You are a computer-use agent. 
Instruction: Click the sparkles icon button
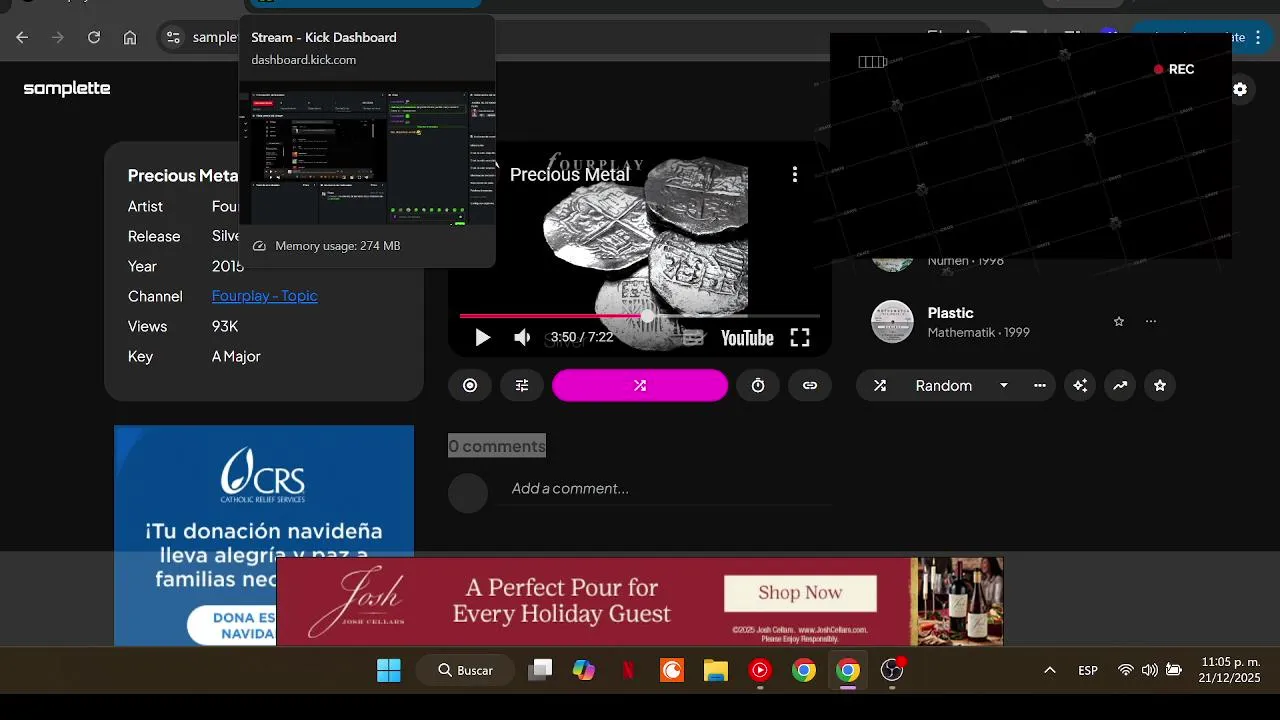tap(1080, 385)
